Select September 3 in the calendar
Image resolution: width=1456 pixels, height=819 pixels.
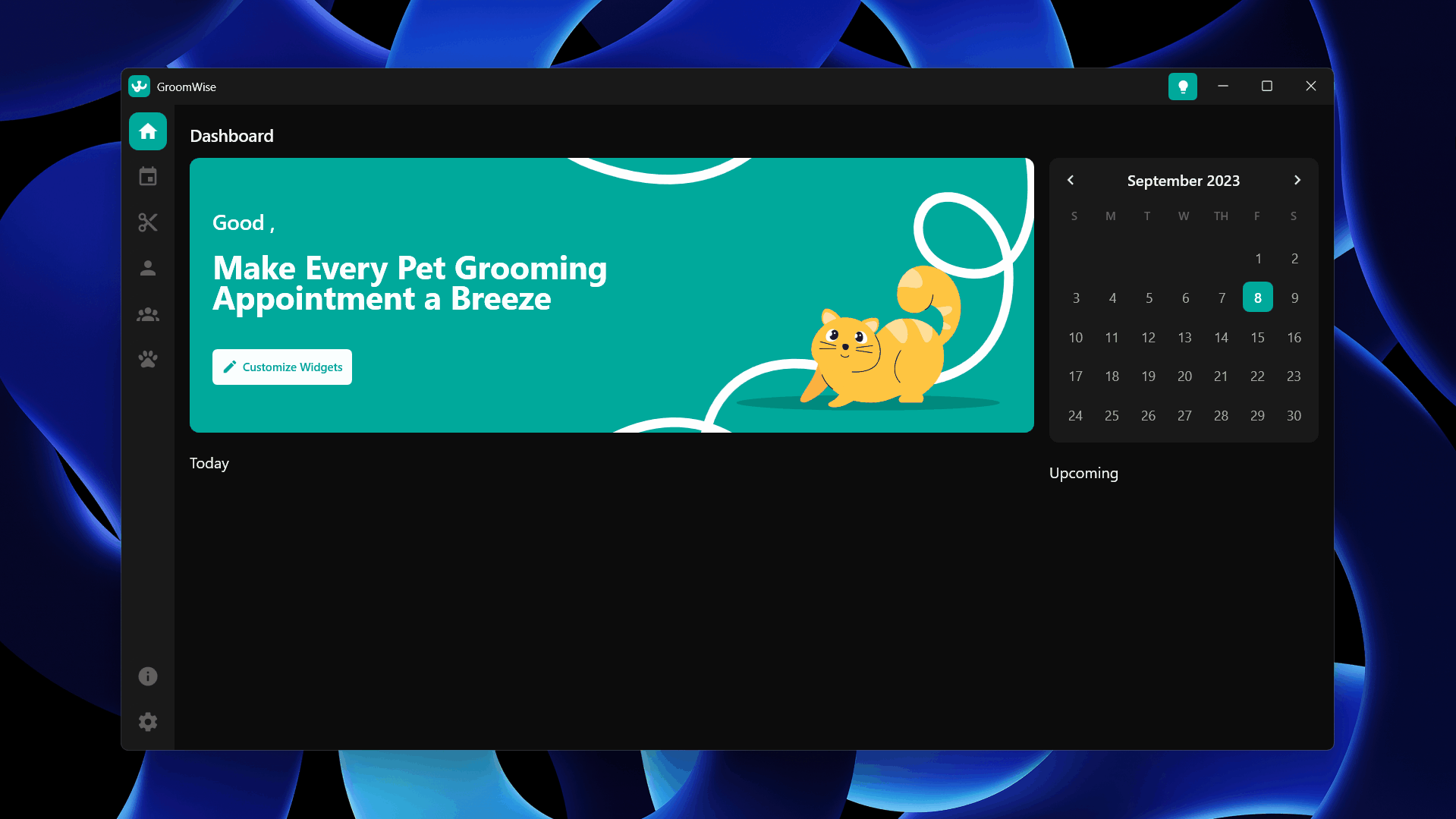[1076, 298]
